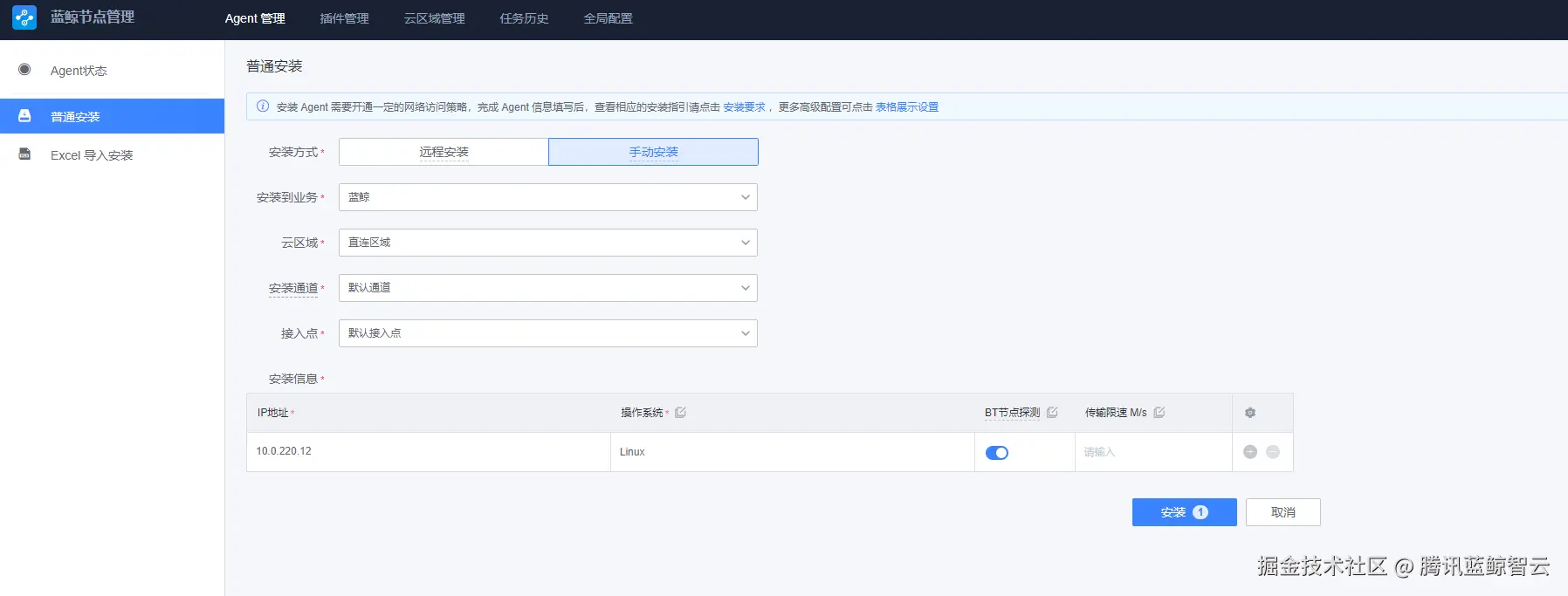Click the Agent状态 sidebar icon

[24, 70]
